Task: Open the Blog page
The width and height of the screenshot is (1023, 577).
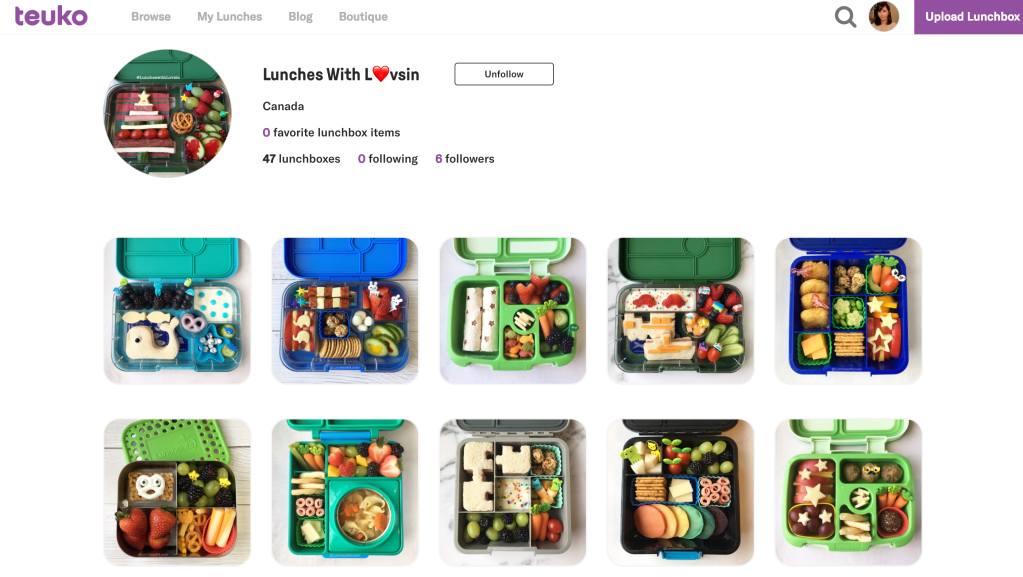Action: pos(300,17)
